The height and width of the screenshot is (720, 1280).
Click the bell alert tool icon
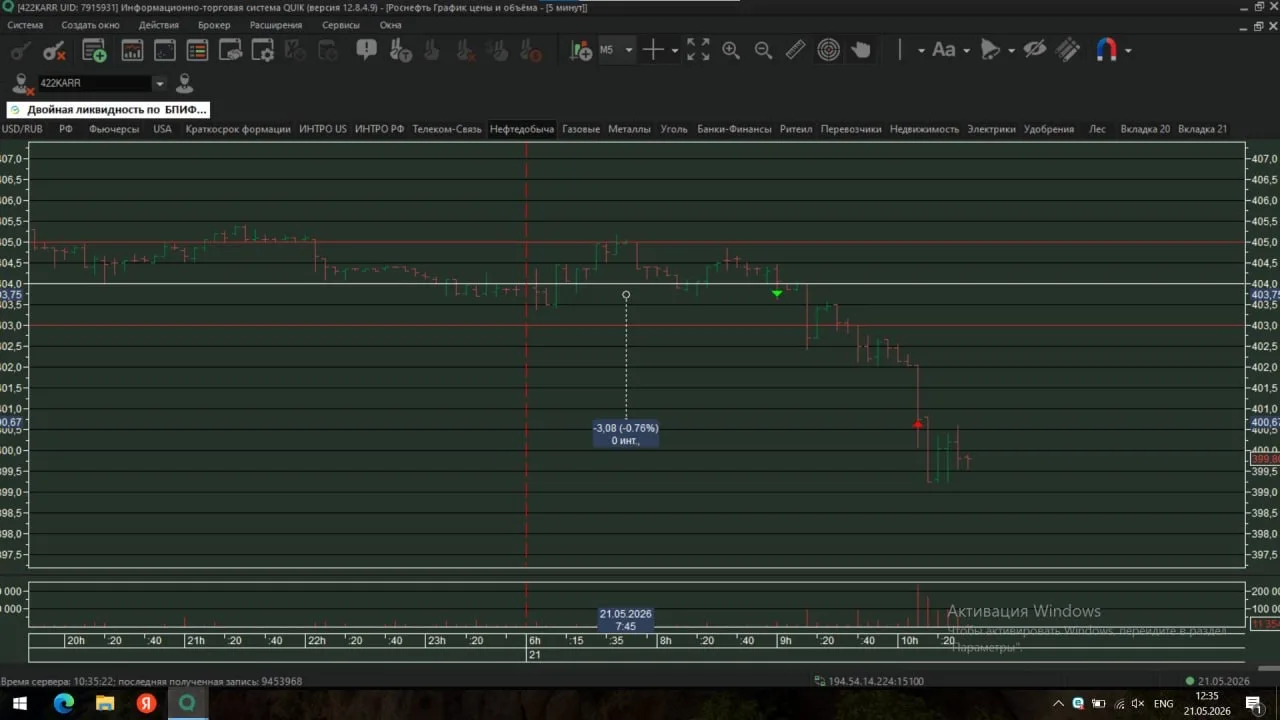coord(990,50)
